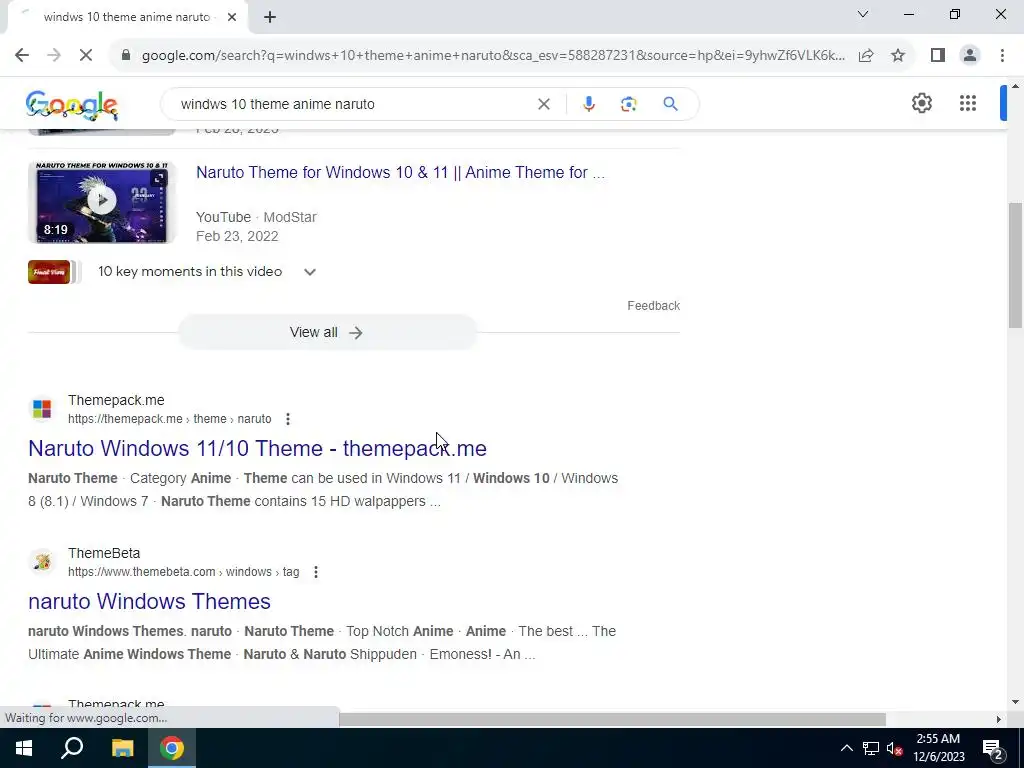Viewport: 1024px width, 768px height.
Task: Click the scroll right arrow
Action: click(998, 719)
